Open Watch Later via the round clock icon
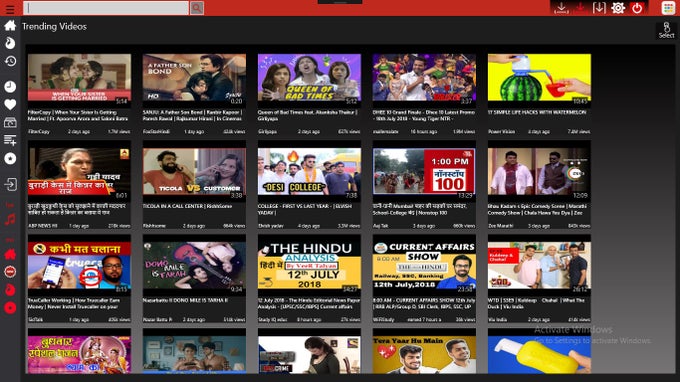 [10, 87]
